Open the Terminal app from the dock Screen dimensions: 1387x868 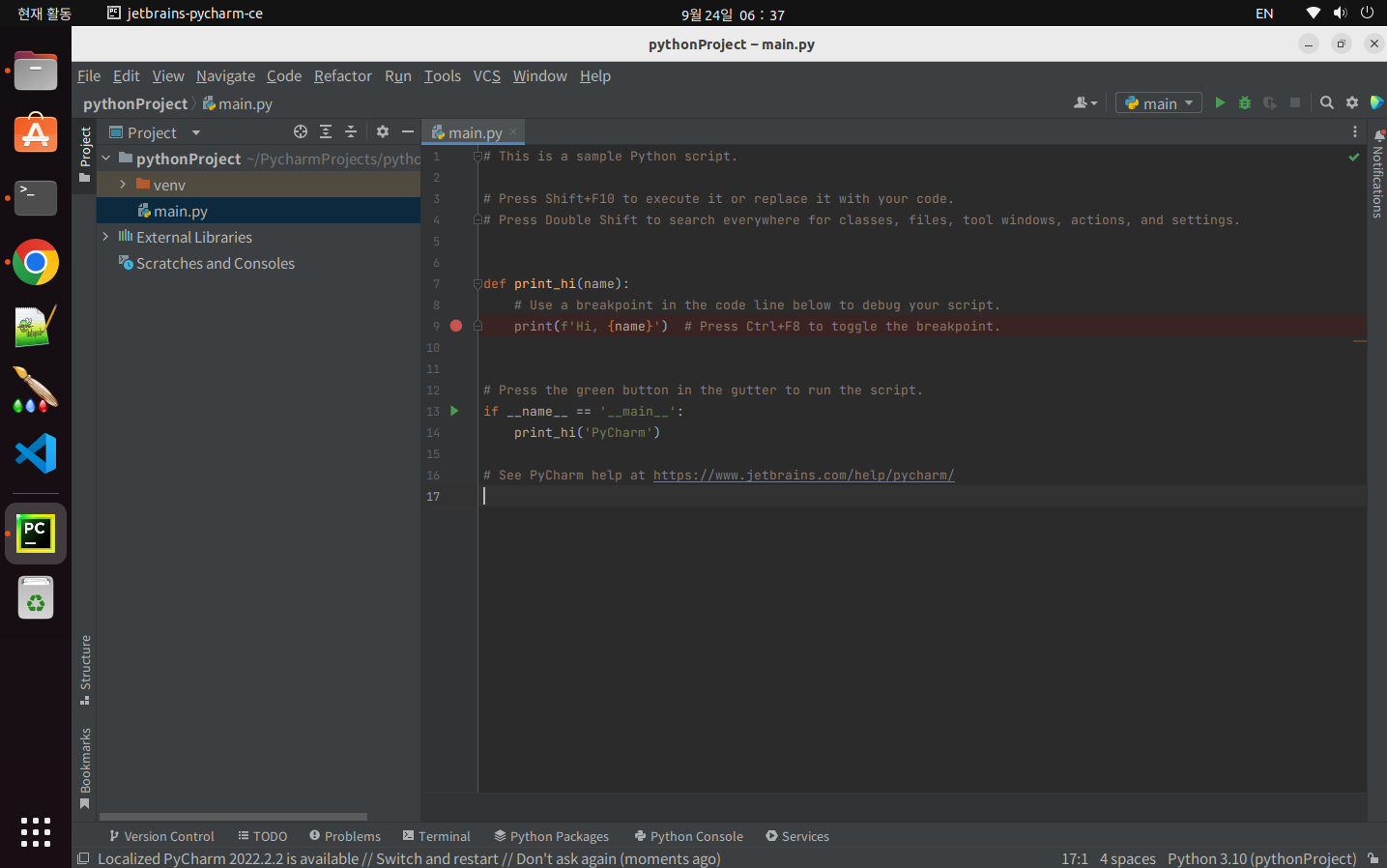point(36,198)
